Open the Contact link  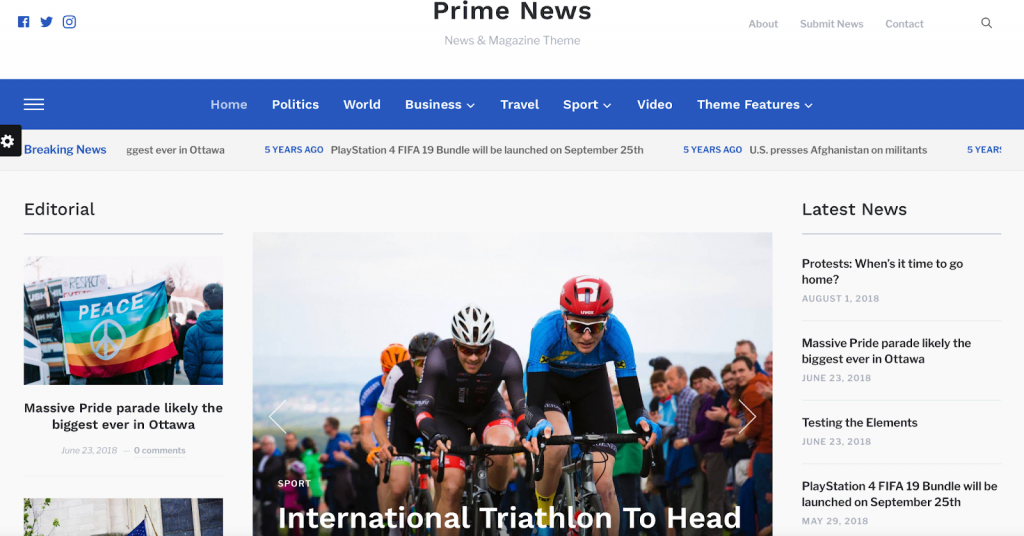904,24
